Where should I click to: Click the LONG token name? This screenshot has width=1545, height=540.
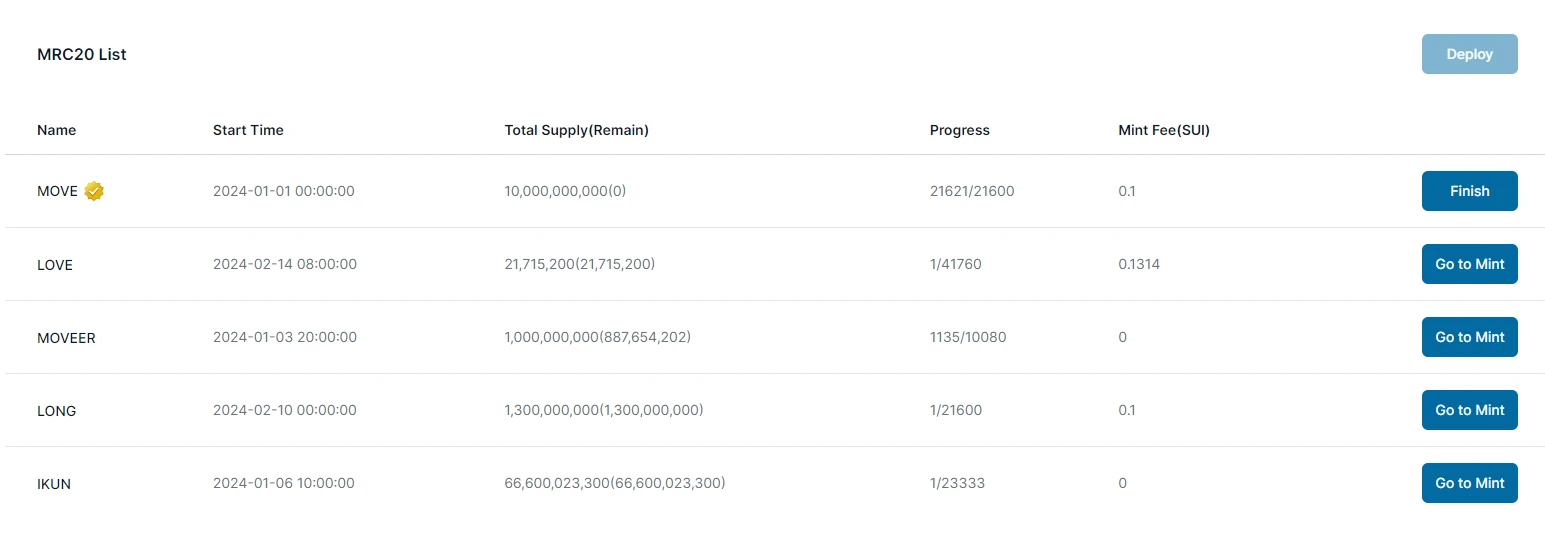coord(56,411)
